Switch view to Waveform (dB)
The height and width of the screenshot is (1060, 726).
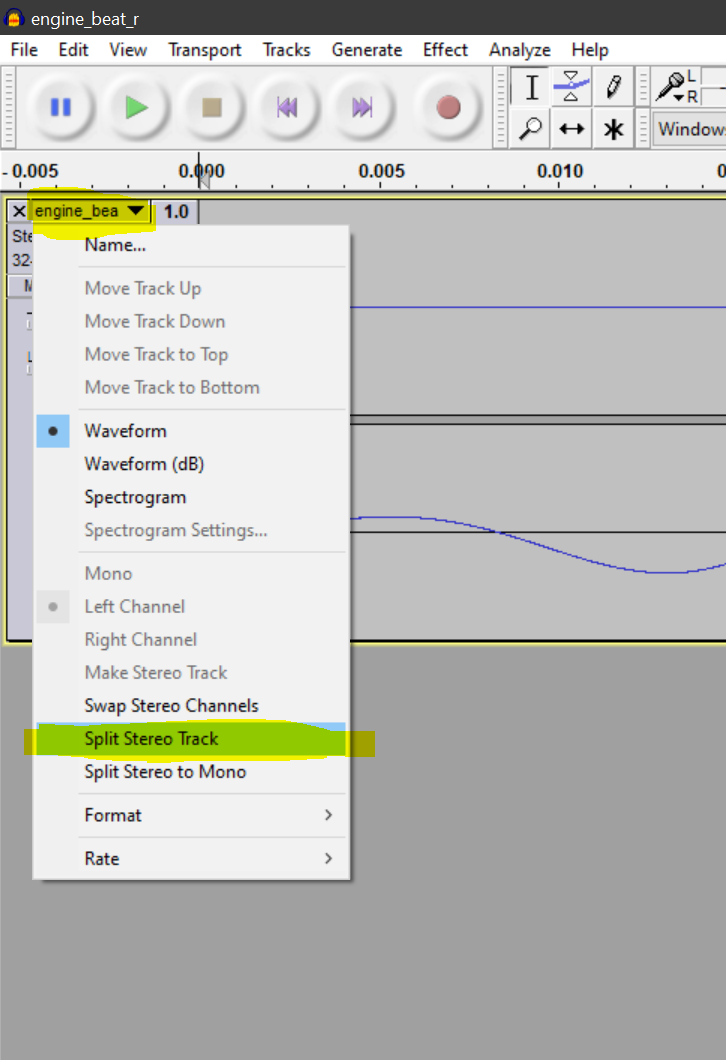(x=191, y=464)
